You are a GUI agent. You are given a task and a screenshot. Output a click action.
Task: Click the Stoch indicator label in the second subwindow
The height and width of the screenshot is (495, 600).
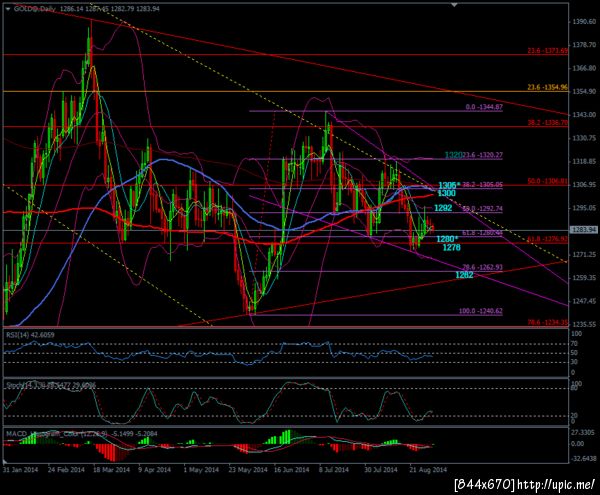pyautogui.click(x=51, y=385)
